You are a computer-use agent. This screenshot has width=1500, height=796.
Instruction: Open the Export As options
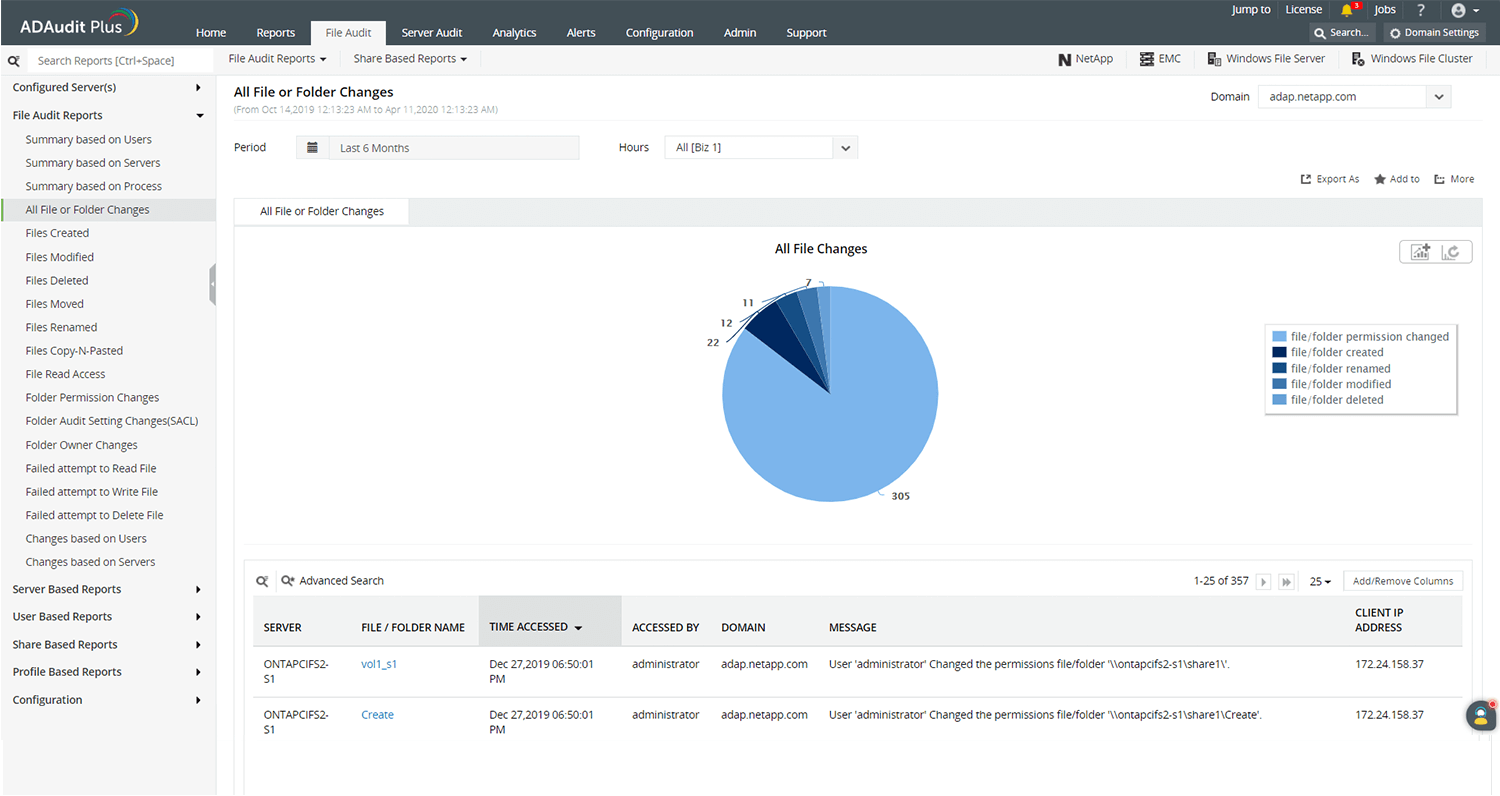1330,178
